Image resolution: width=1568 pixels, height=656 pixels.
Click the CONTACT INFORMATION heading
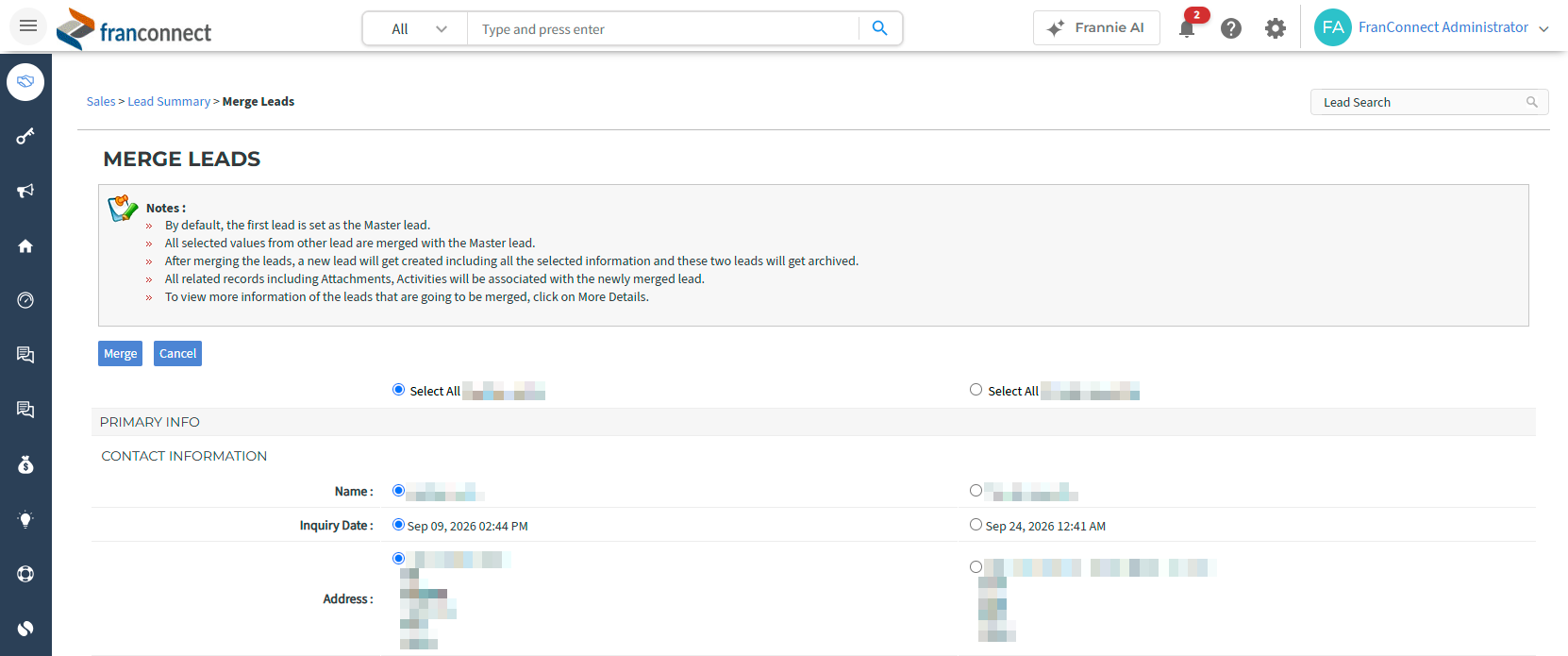[x=184, y=456]
